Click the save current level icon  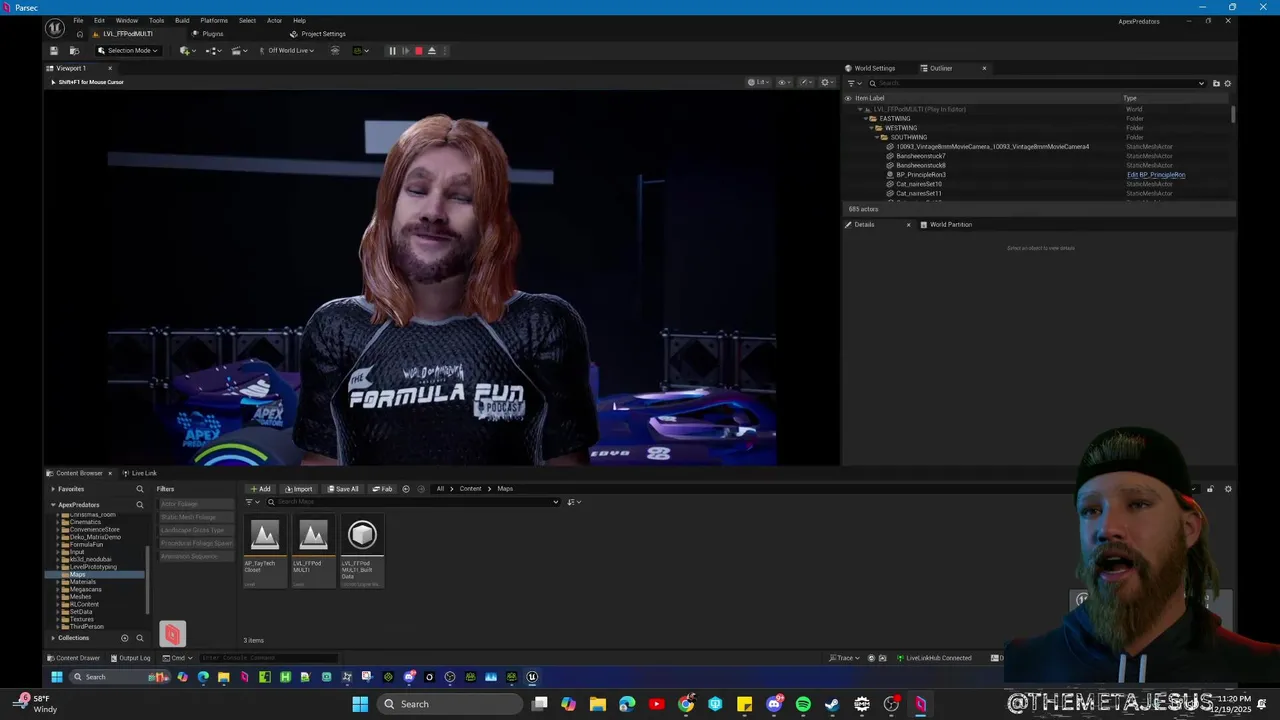click(54, 51)
